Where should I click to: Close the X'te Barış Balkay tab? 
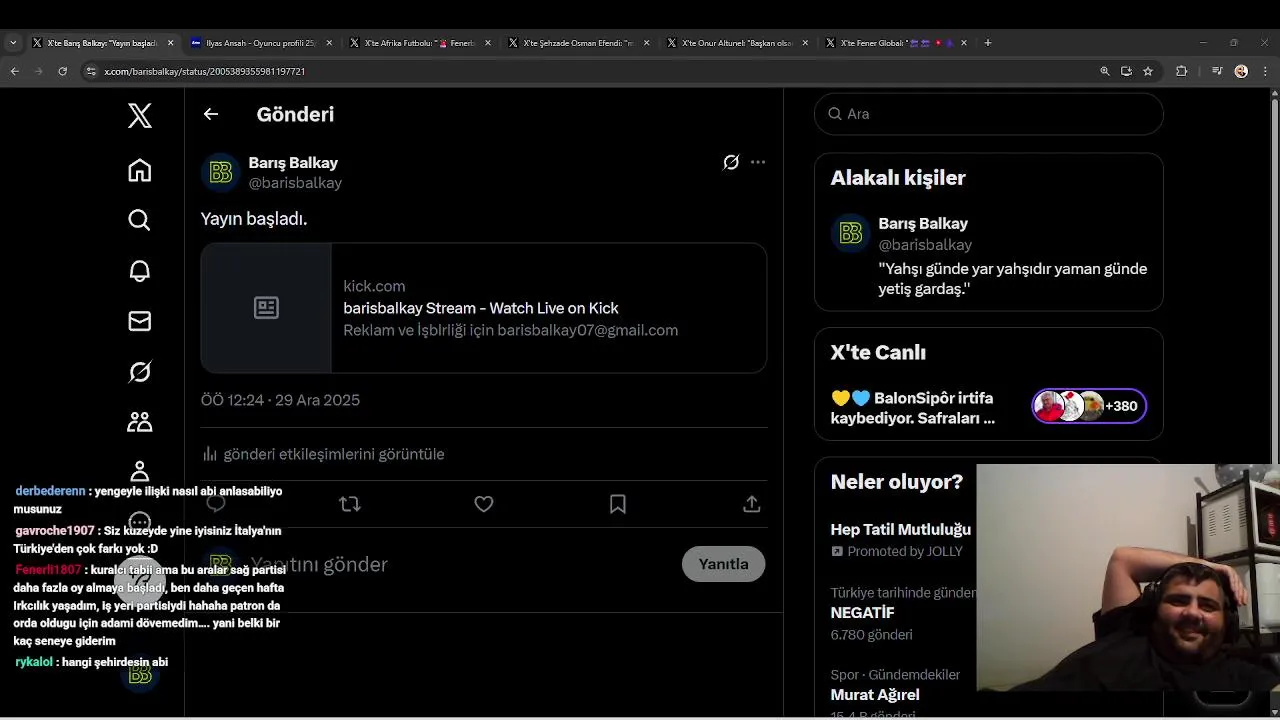pos(170,43)
